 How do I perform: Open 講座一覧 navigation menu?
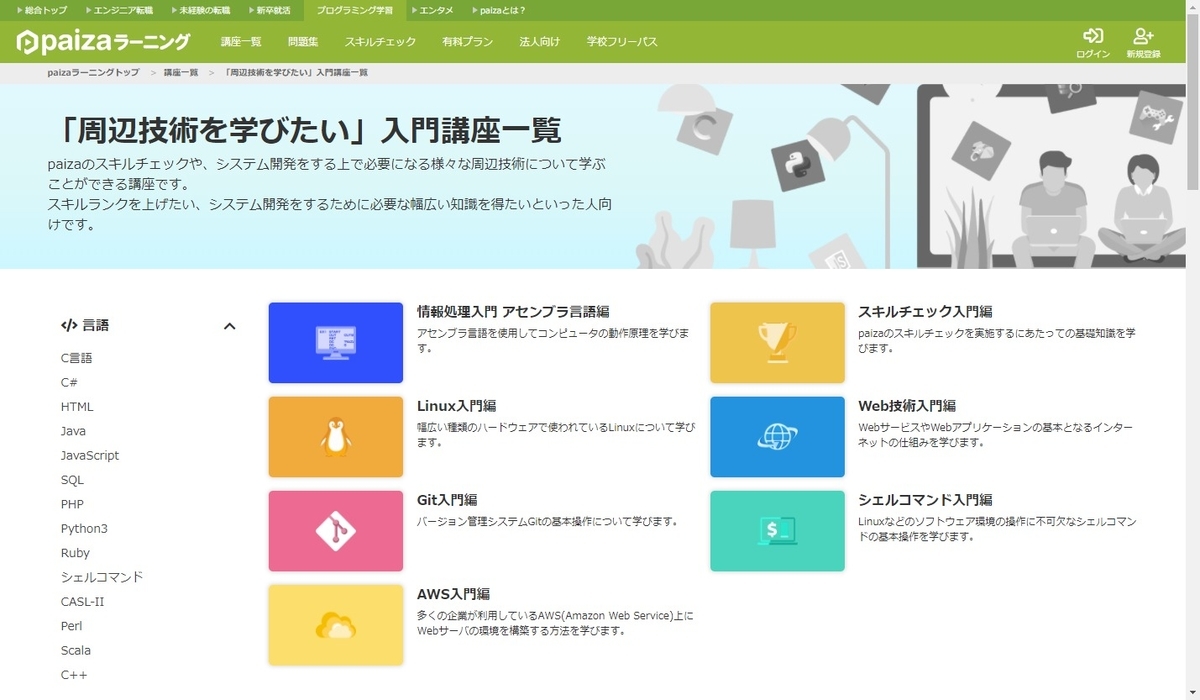pos(241,42)
